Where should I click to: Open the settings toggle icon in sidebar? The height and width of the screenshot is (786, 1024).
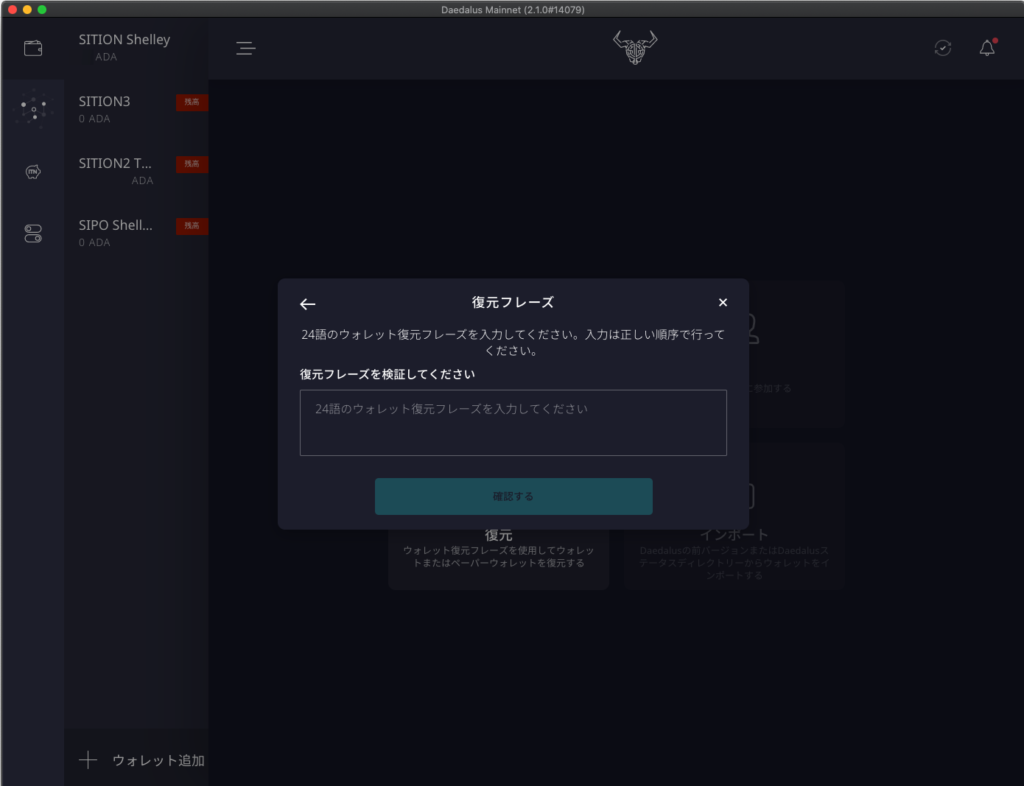[x=33, y=234]
